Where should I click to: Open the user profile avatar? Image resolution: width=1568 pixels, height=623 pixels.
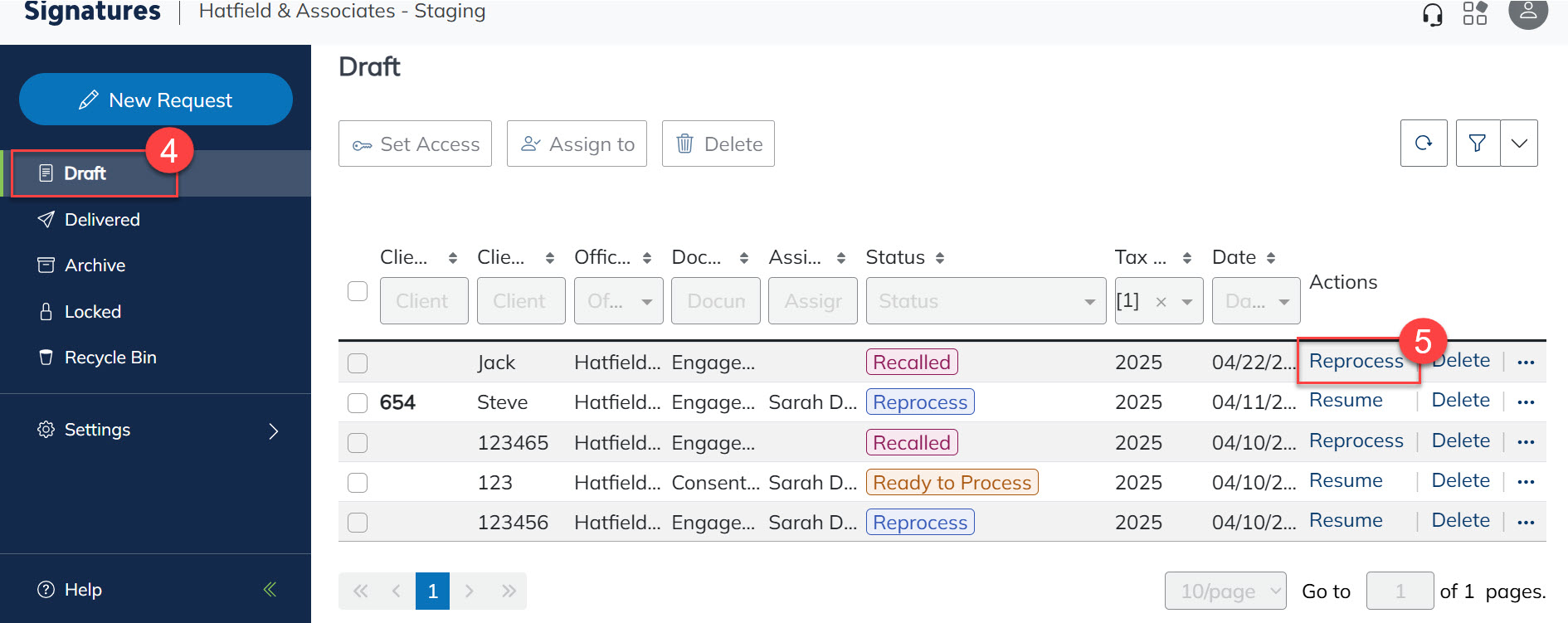1527,12
